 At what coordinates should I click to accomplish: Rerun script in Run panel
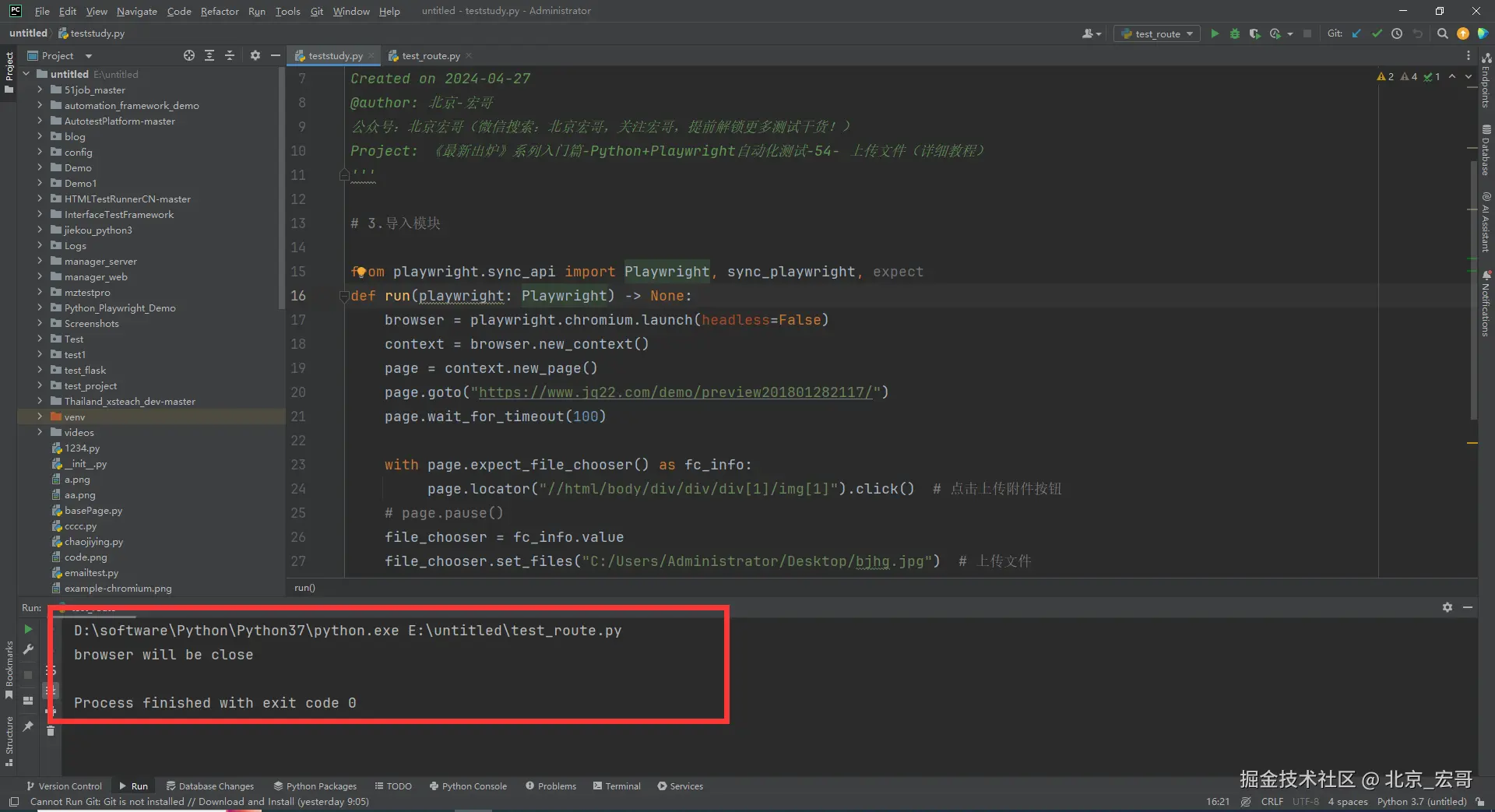coord(28,629)
